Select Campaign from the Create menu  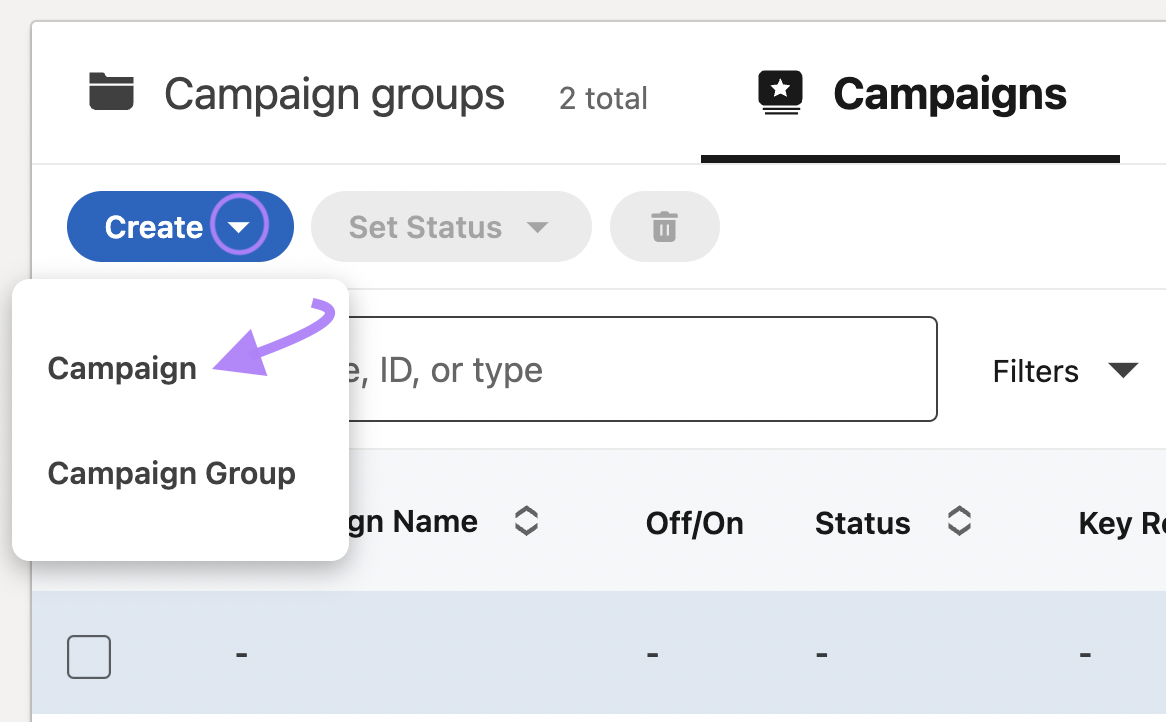click(122, 368)
